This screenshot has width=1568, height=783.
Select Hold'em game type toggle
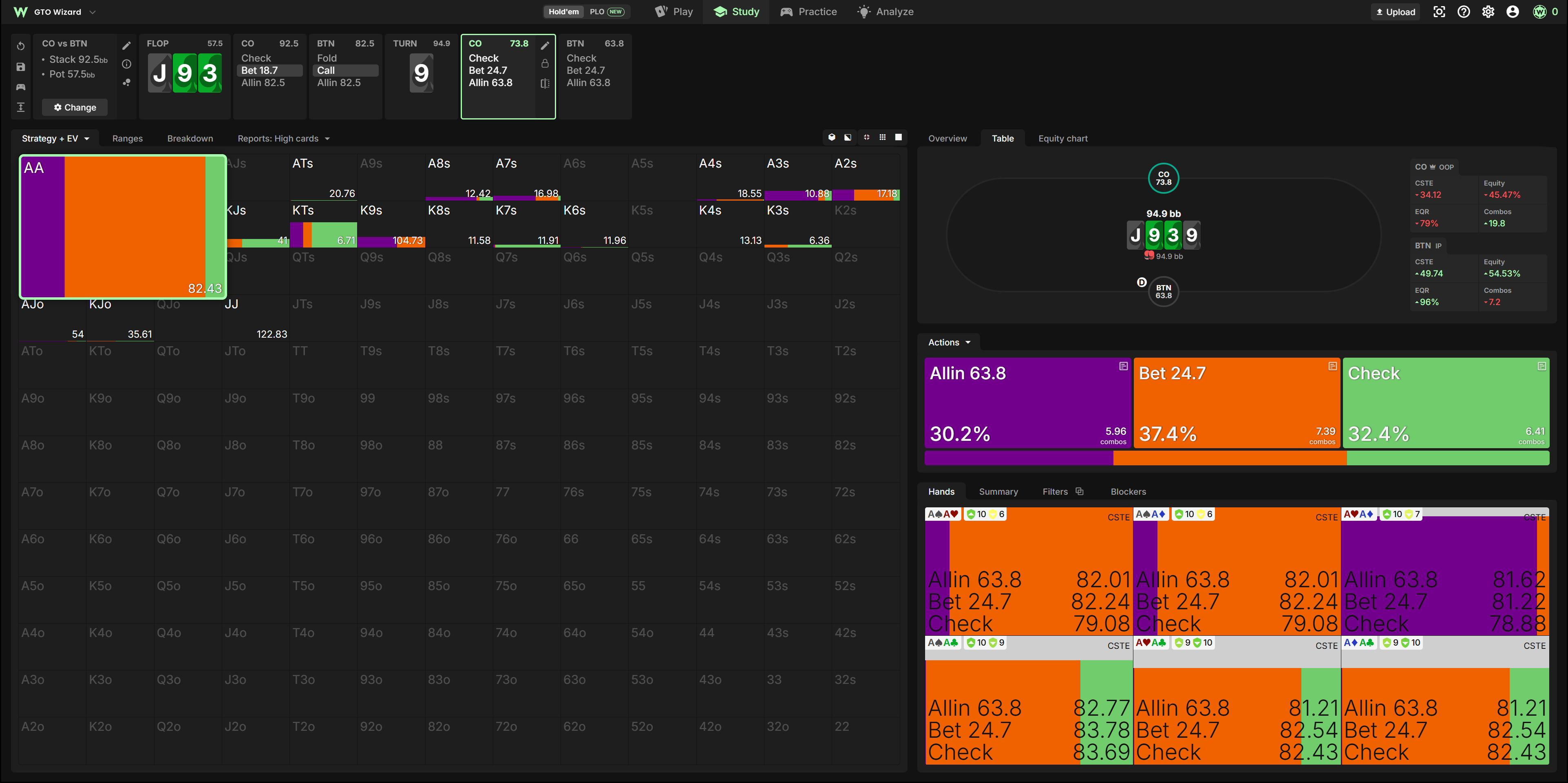click(x=564, y=11)
